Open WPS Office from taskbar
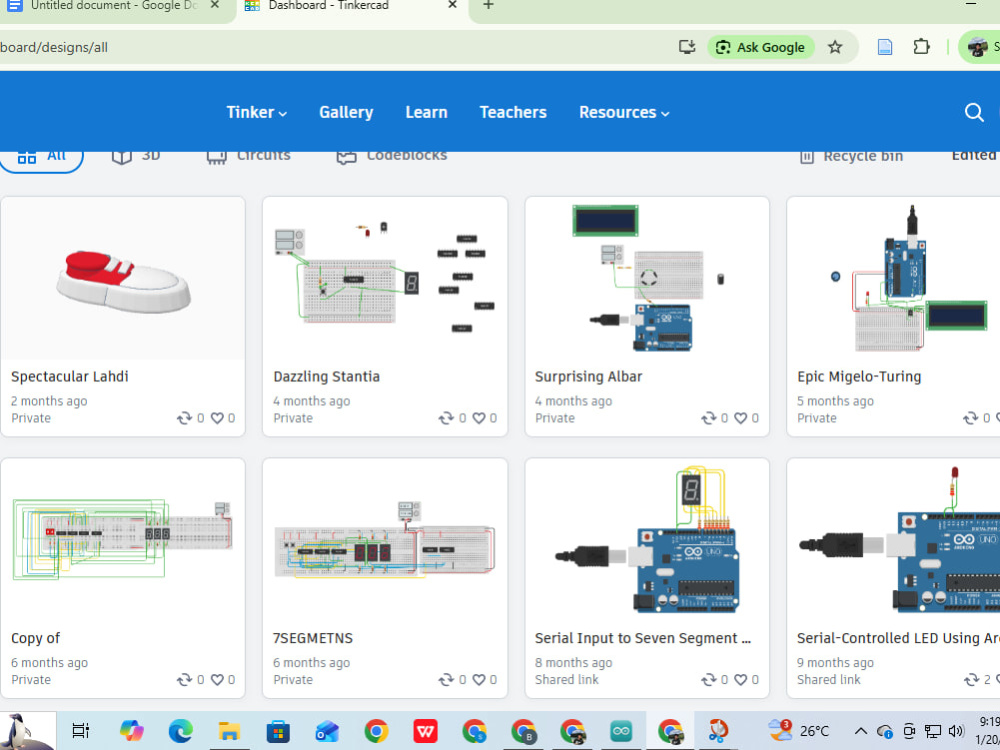 [x=425, y=731]
